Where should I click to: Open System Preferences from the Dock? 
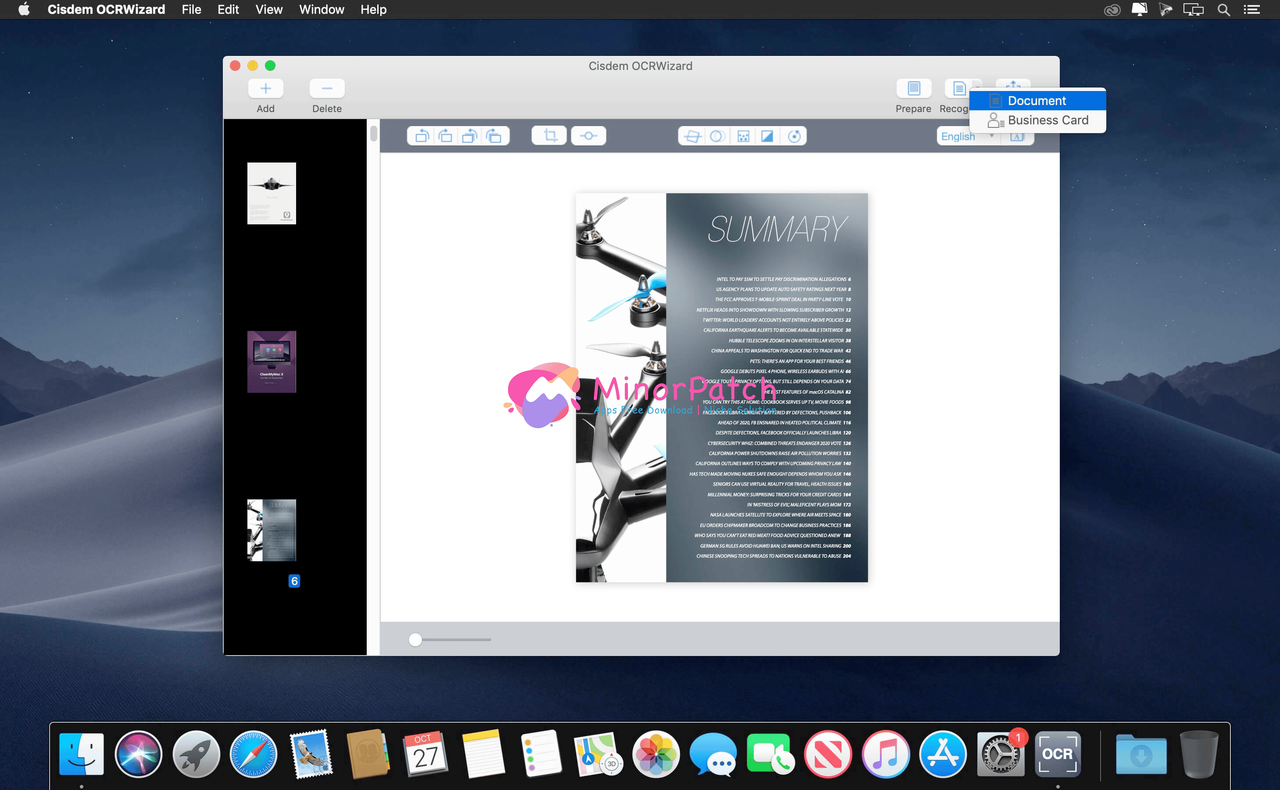[x=1000, y=754]
